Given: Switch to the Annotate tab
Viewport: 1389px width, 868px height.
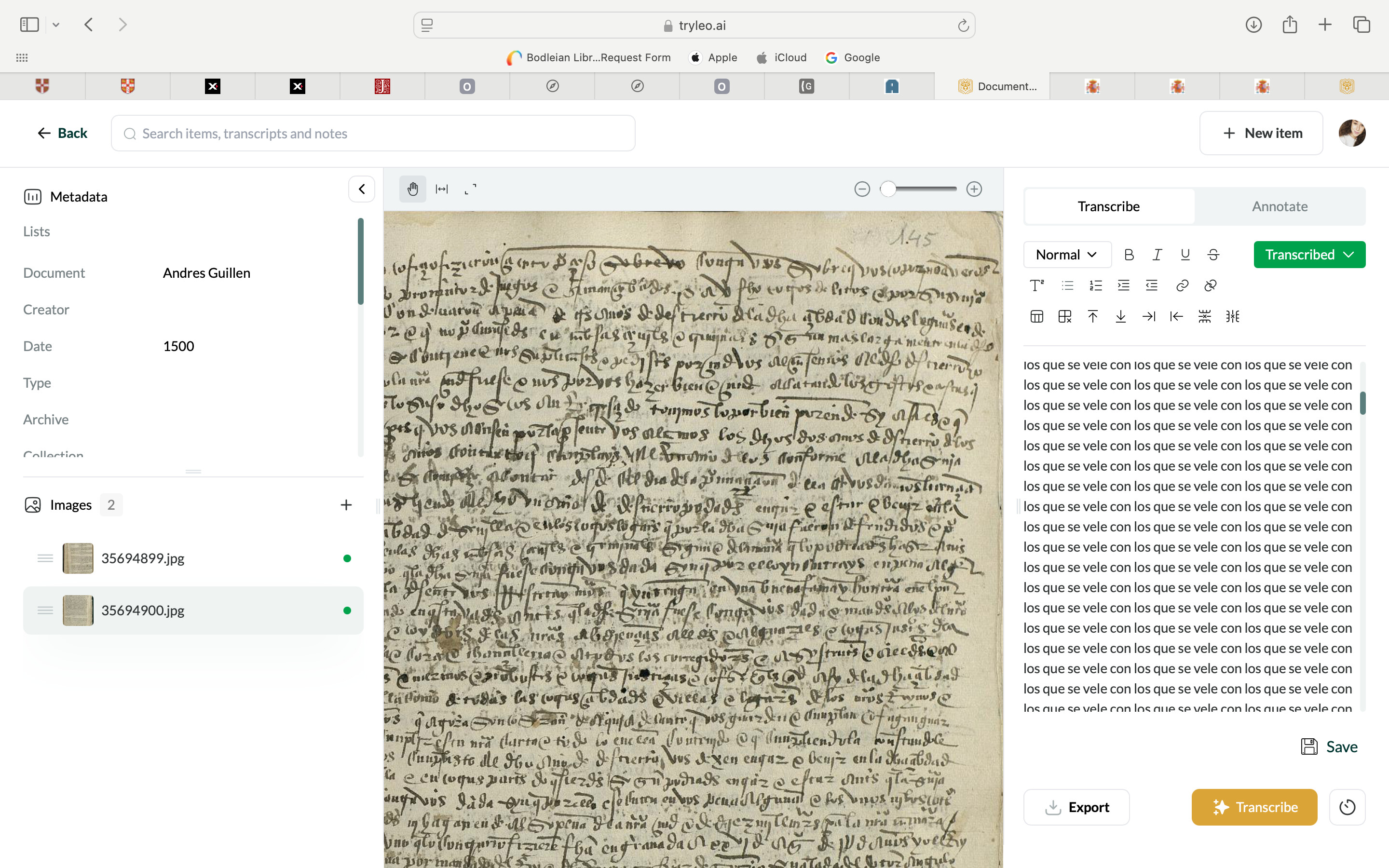Looking at the screenshot, I should (1280, 206).
